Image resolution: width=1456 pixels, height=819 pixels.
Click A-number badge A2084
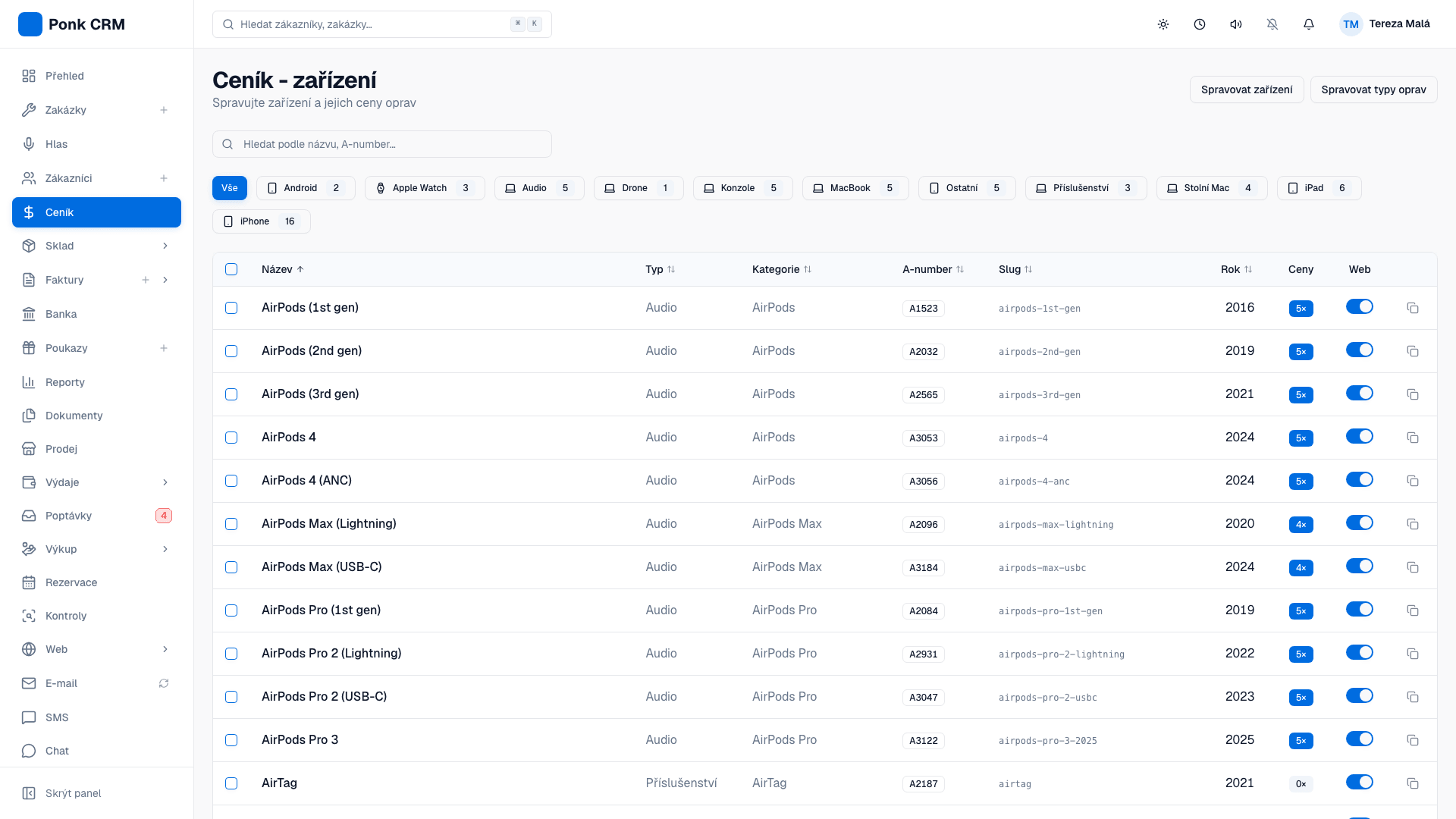(924, 611)
